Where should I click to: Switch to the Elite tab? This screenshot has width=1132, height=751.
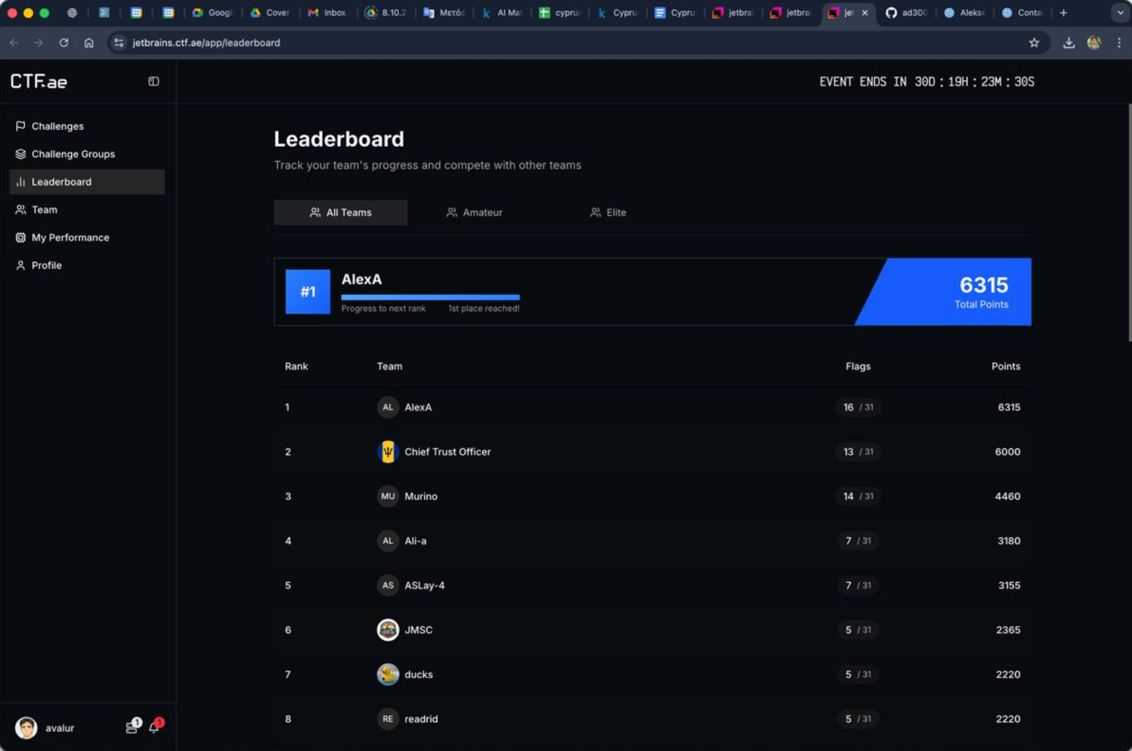click(x=608, y=212)
